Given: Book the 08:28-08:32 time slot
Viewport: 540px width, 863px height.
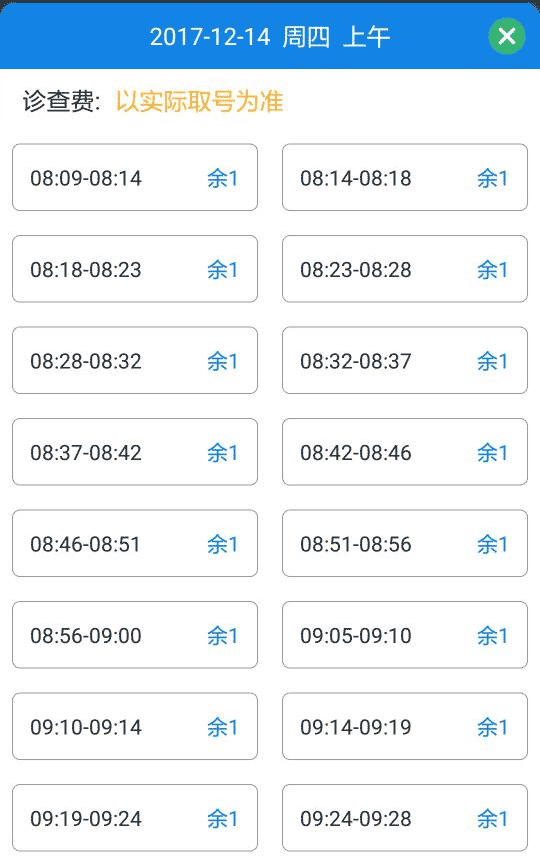Looking at the screenshot, I should [135, 360].
